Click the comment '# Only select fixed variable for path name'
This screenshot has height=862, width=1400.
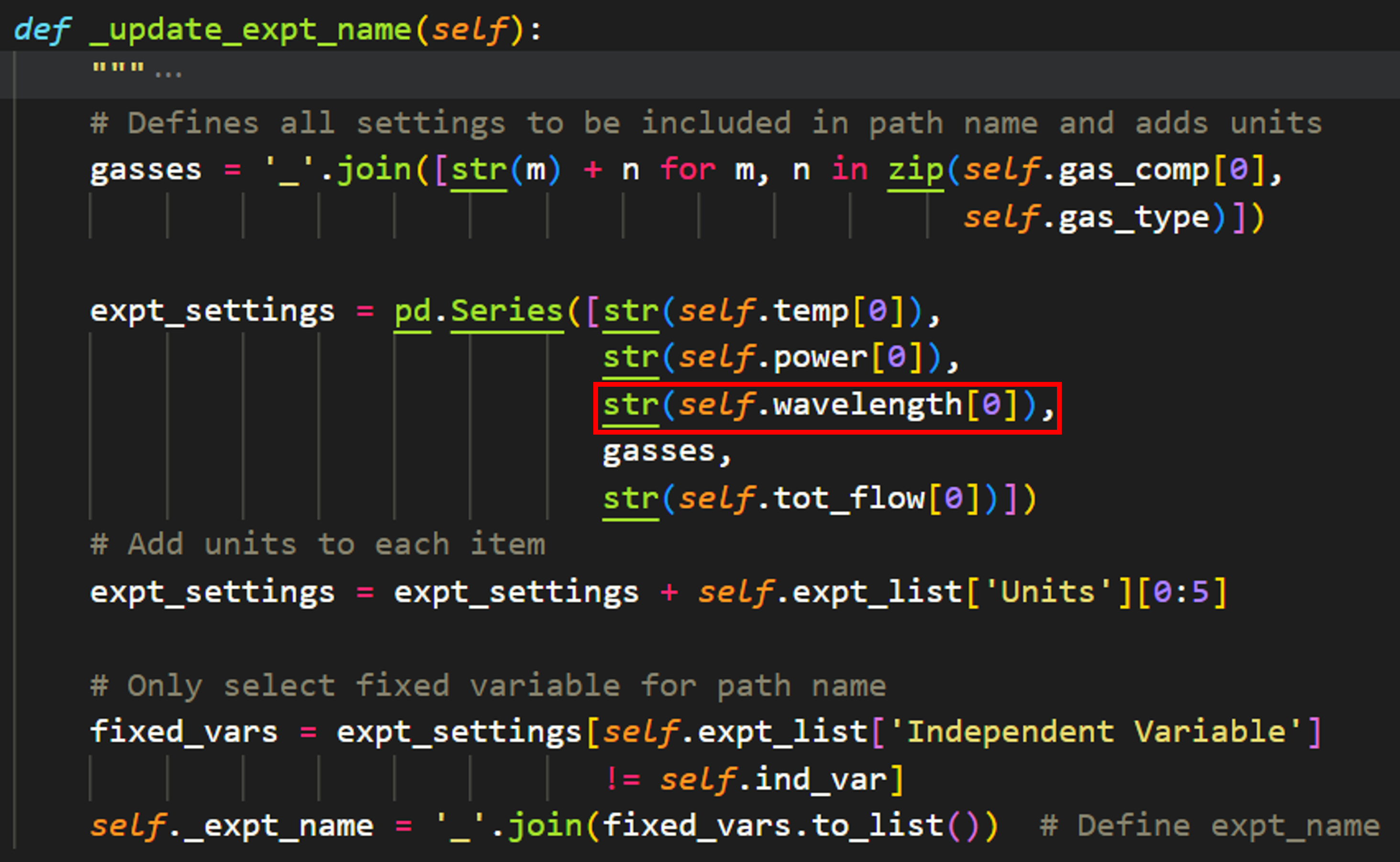(x=489, y=685)
